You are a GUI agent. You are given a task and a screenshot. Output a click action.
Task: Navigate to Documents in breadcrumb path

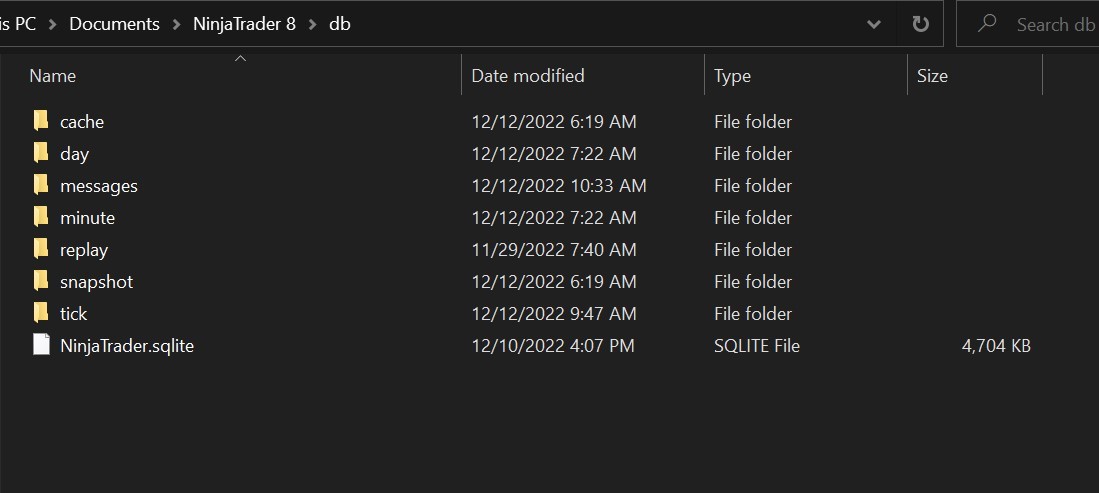(114, 24)
